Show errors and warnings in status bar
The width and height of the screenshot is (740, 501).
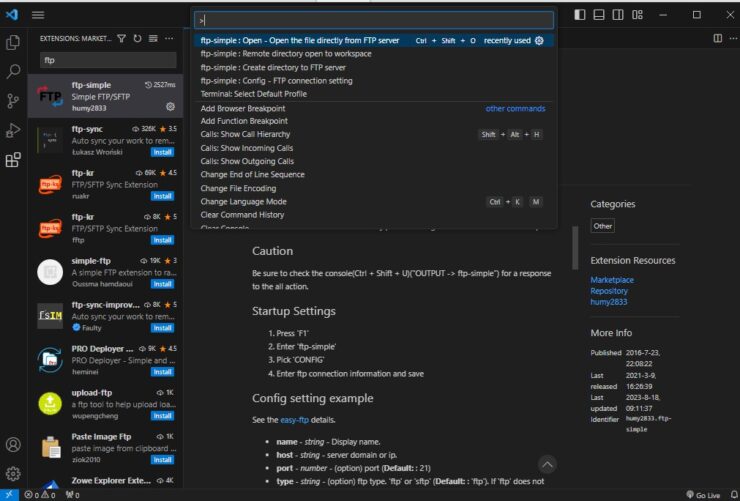click(x=40, y=495)
